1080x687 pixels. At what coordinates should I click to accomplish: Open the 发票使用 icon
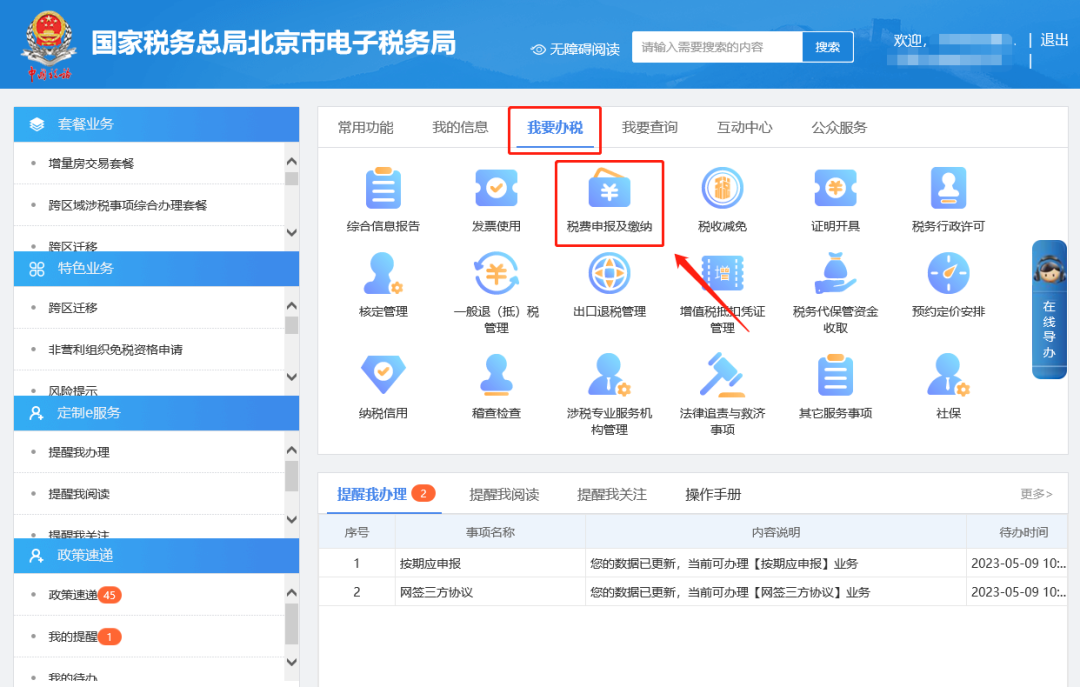click(496, 188)
